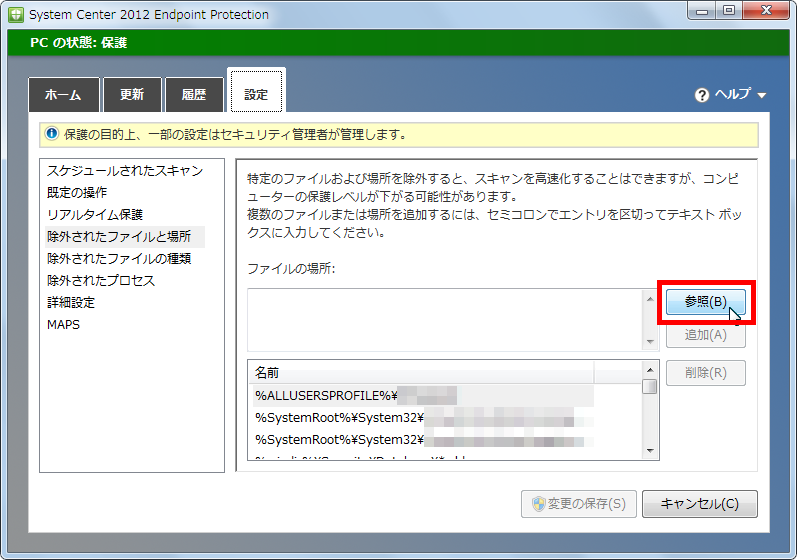Select 除外されたファイルと場所 item

(x=125, y=237)
